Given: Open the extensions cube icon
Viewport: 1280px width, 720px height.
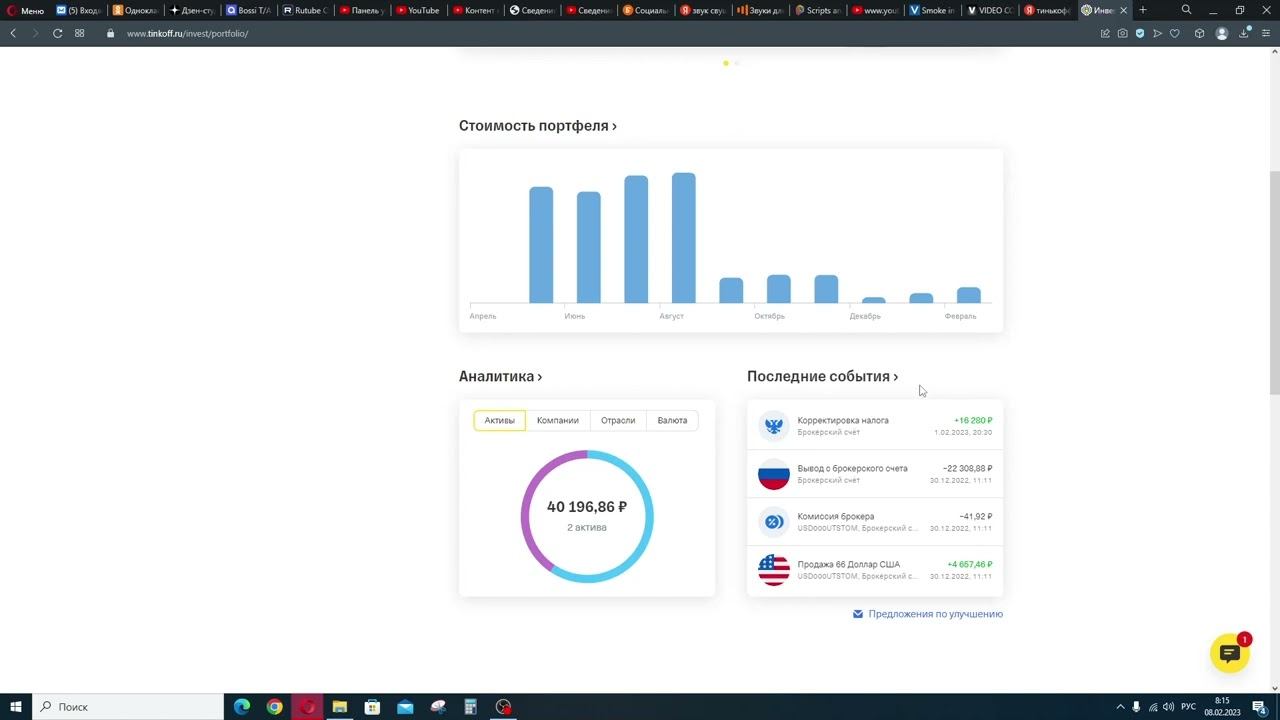Looking at the screenshot, I should point(1199,33).
